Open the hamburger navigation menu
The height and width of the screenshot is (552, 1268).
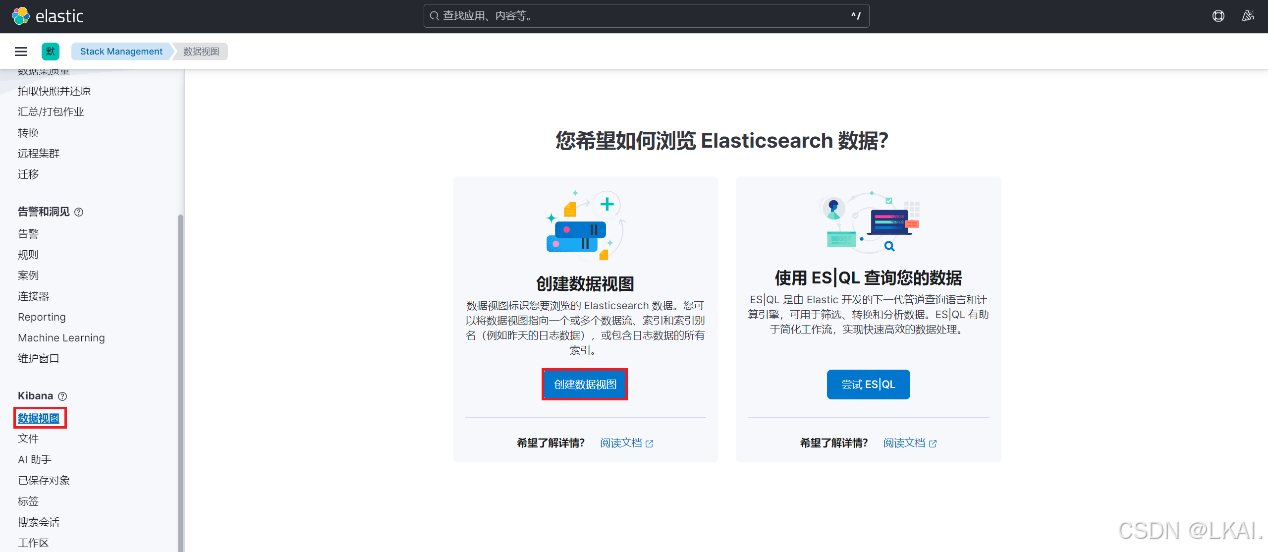21,51
